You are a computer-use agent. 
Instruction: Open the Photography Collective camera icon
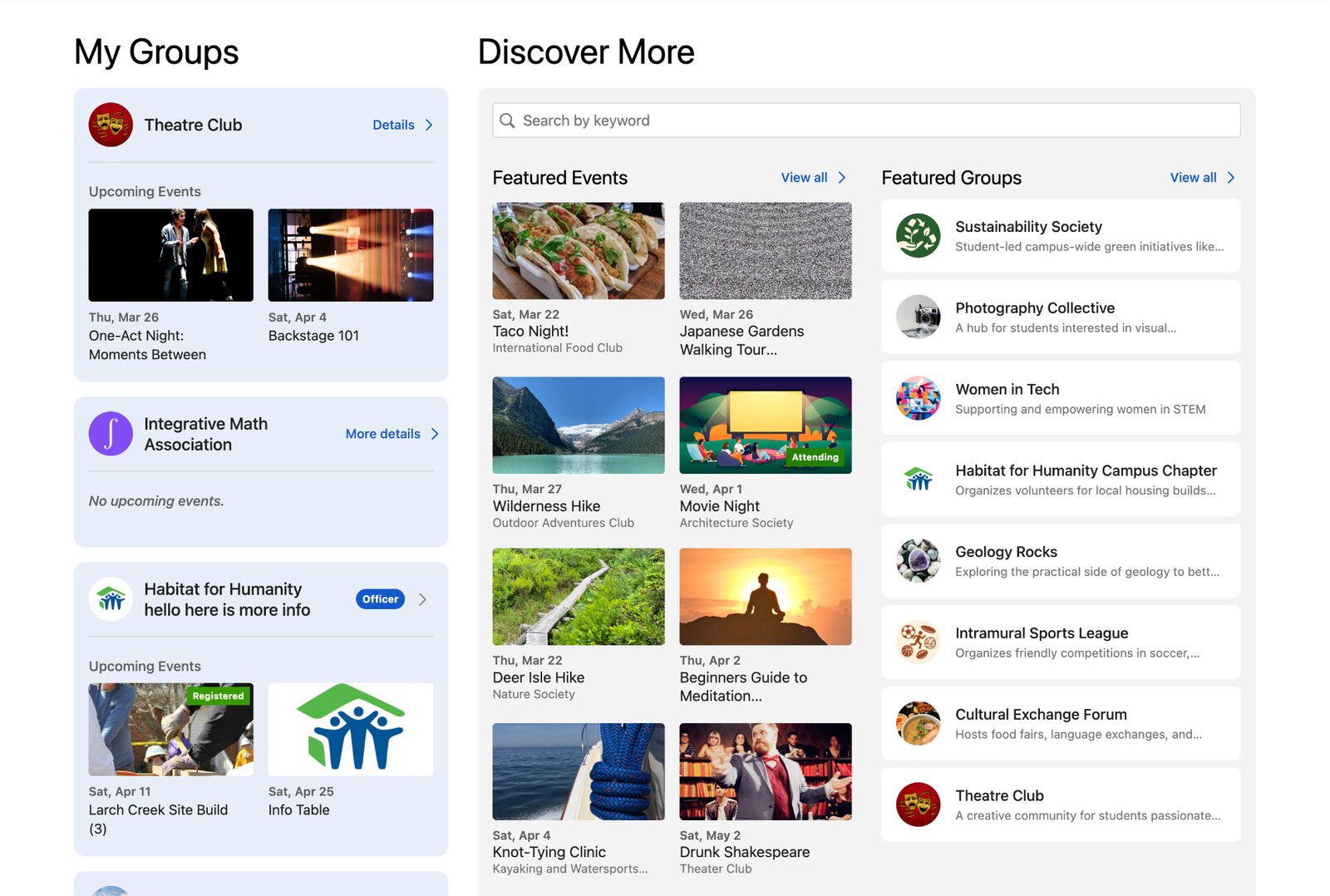pyautogui.click(x=918, y=317)
